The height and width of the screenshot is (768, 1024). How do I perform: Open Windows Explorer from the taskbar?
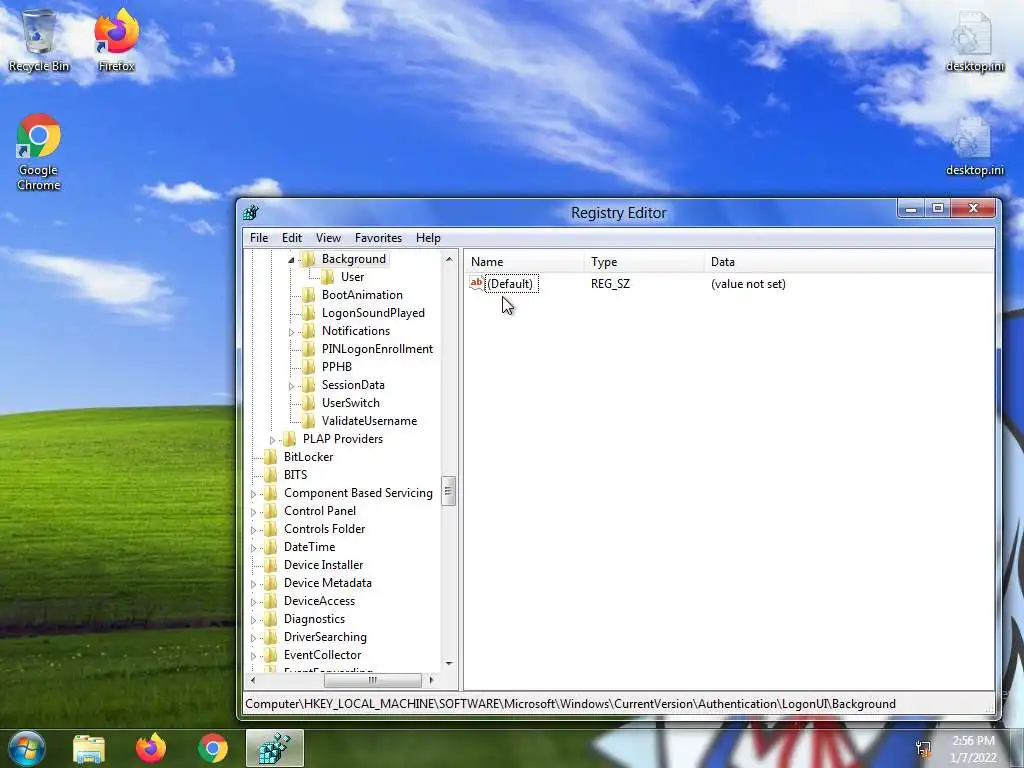tap(89, 749)
